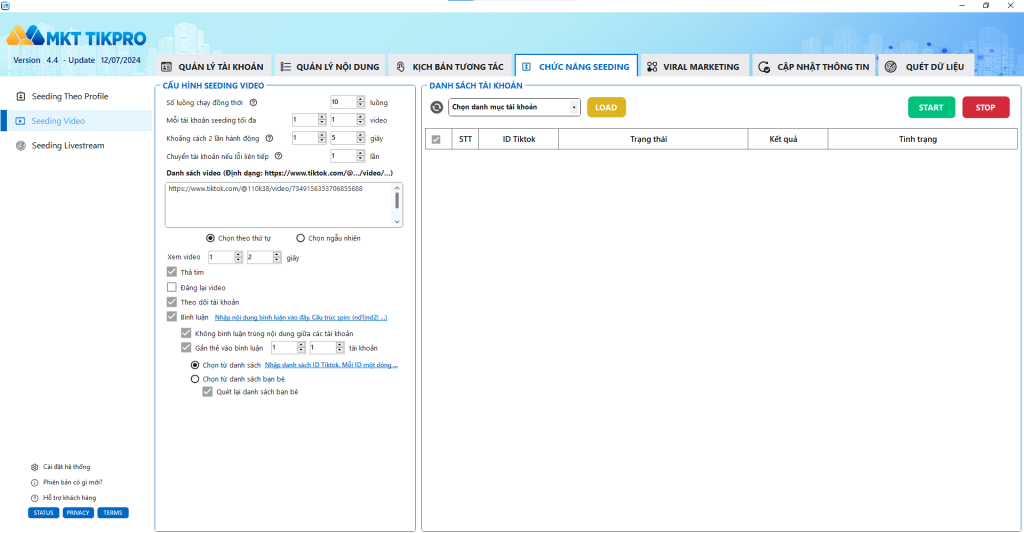Click first Gắn thẻ vào bình luận stepper
The width and height of the screenshot is (1024, 533).
coord(288,347)
